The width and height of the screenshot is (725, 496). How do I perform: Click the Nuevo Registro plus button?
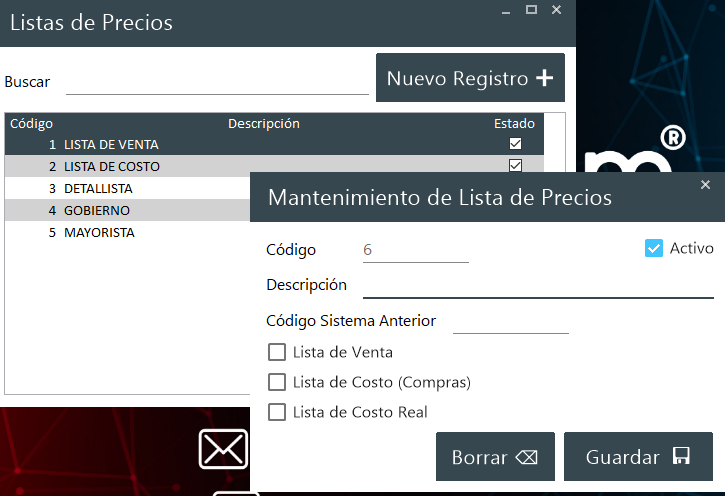[470, 78]
